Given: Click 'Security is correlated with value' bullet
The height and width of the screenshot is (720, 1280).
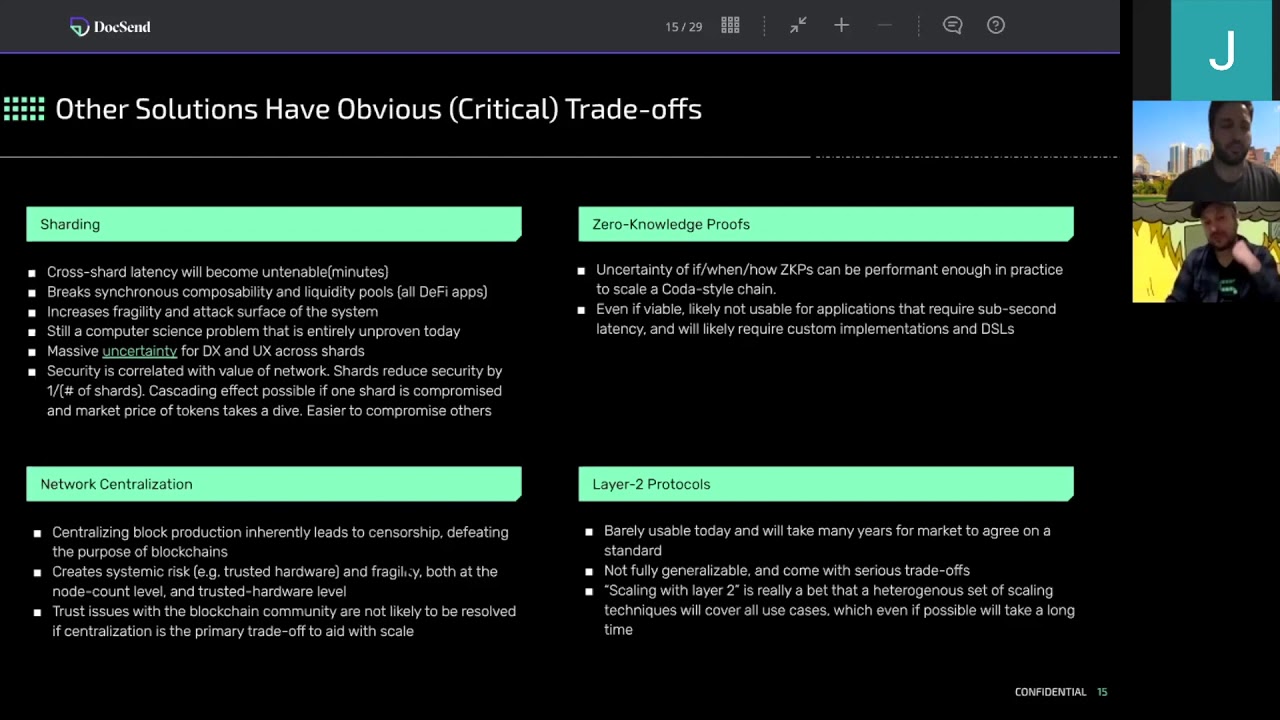Looking at the screenshot, I should click(274, 391).
